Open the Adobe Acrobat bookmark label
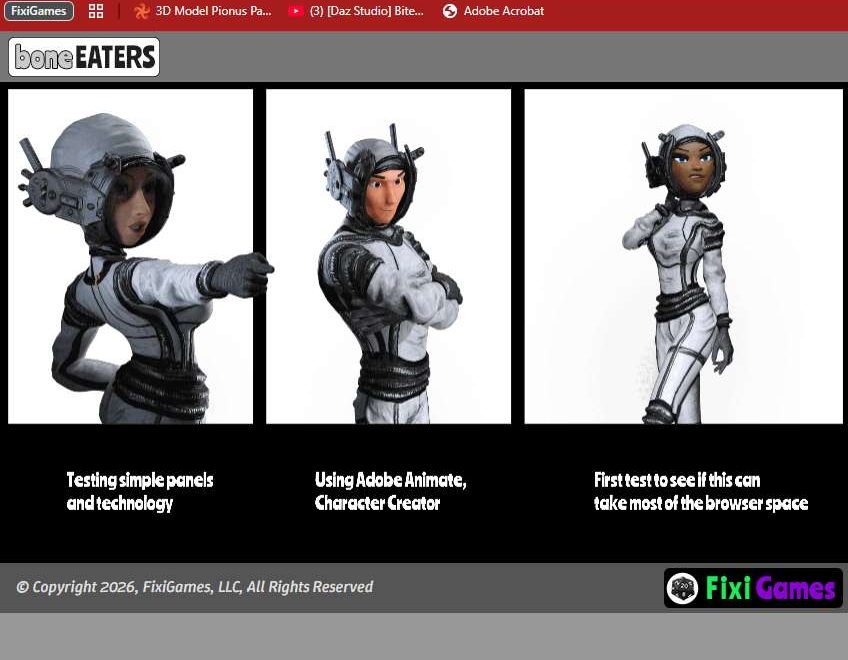 [x=503, y=11]
